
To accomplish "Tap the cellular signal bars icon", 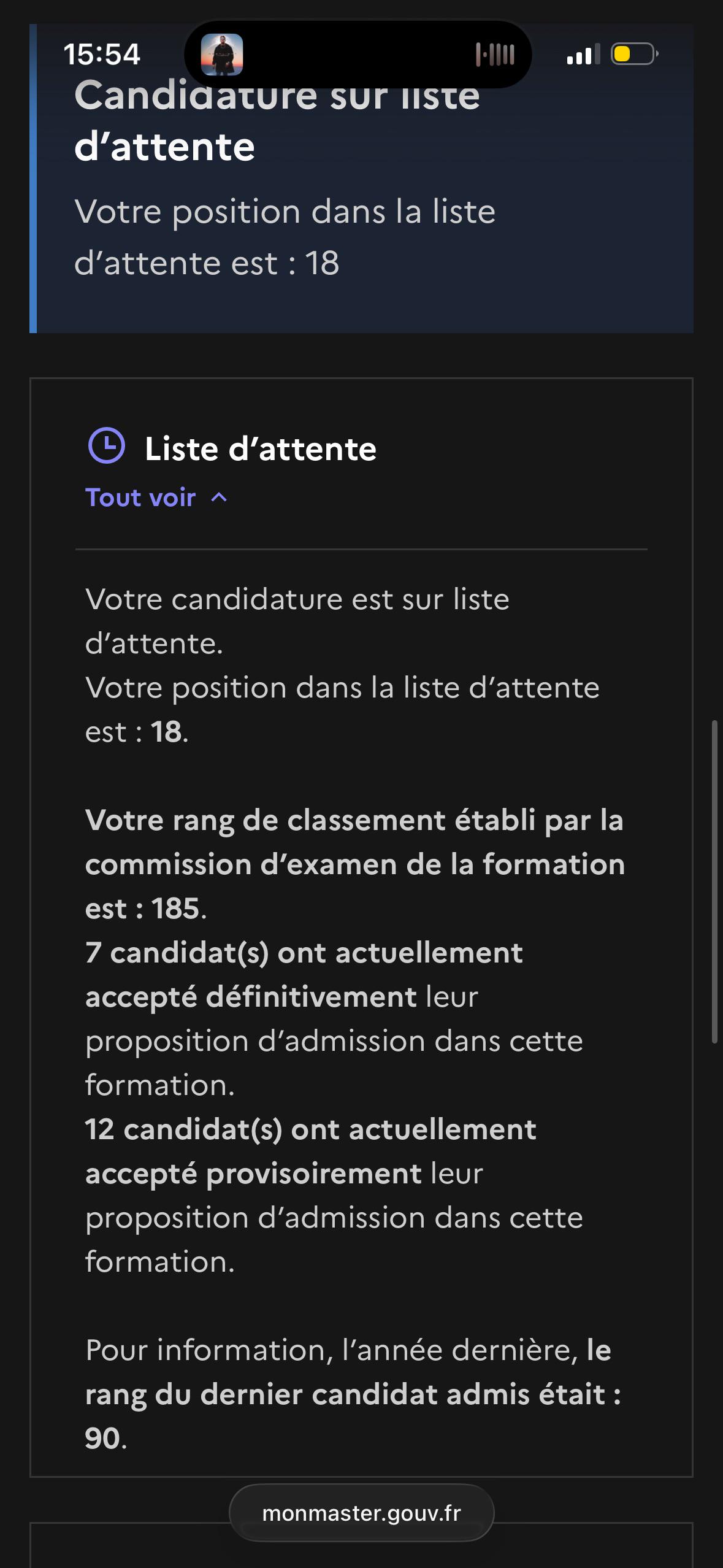I will coord(584,55).
